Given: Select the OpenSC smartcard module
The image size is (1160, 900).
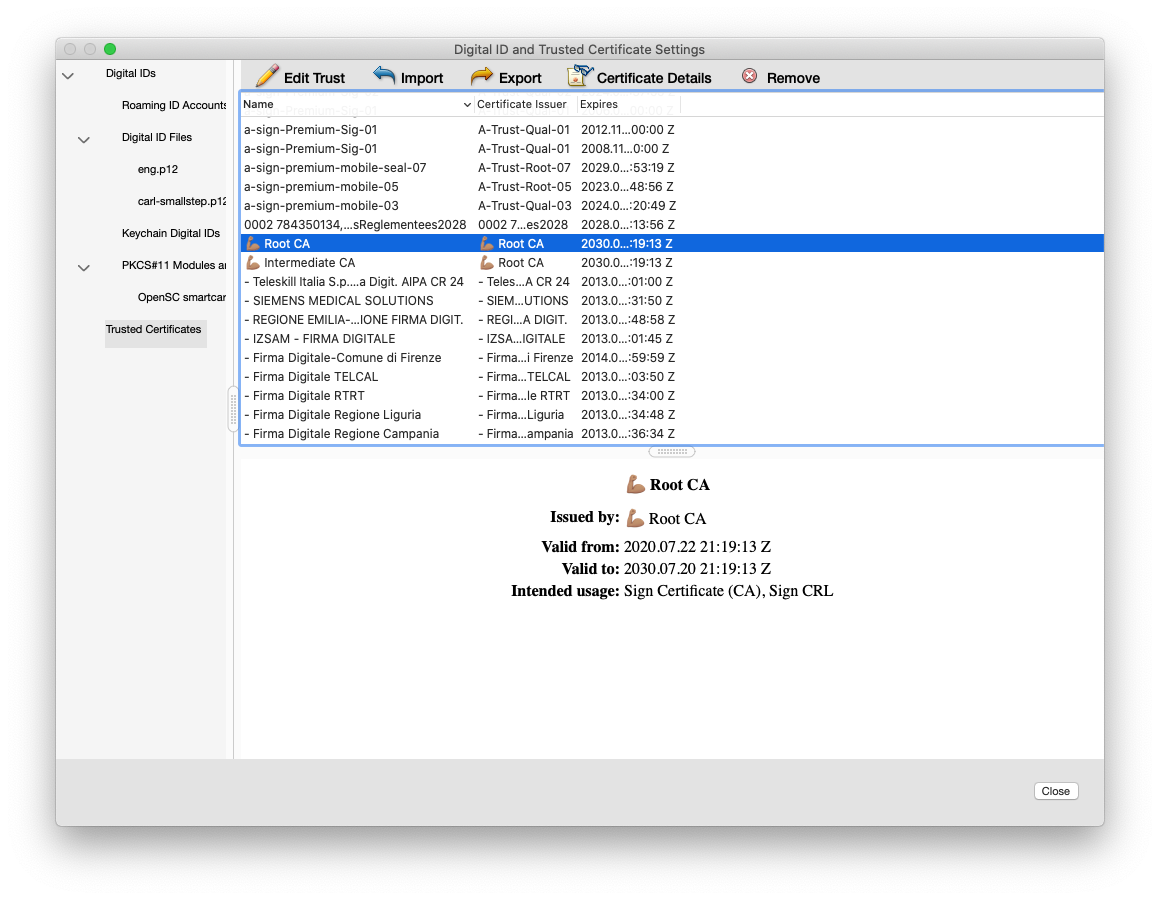Looking at the screenshot, I should (182, 297).
